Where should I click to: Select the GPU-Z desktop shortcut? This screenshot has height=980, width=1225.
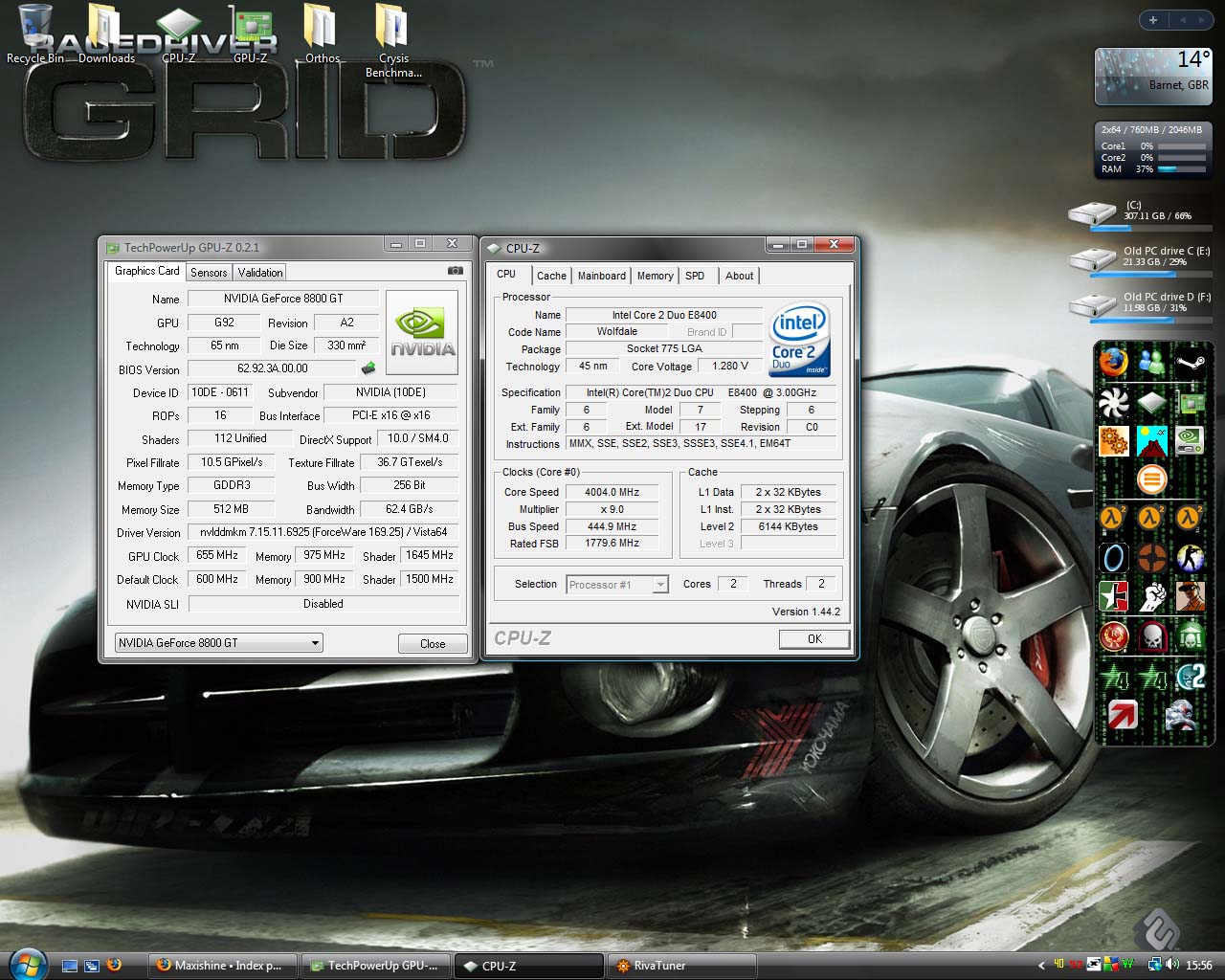251,34
